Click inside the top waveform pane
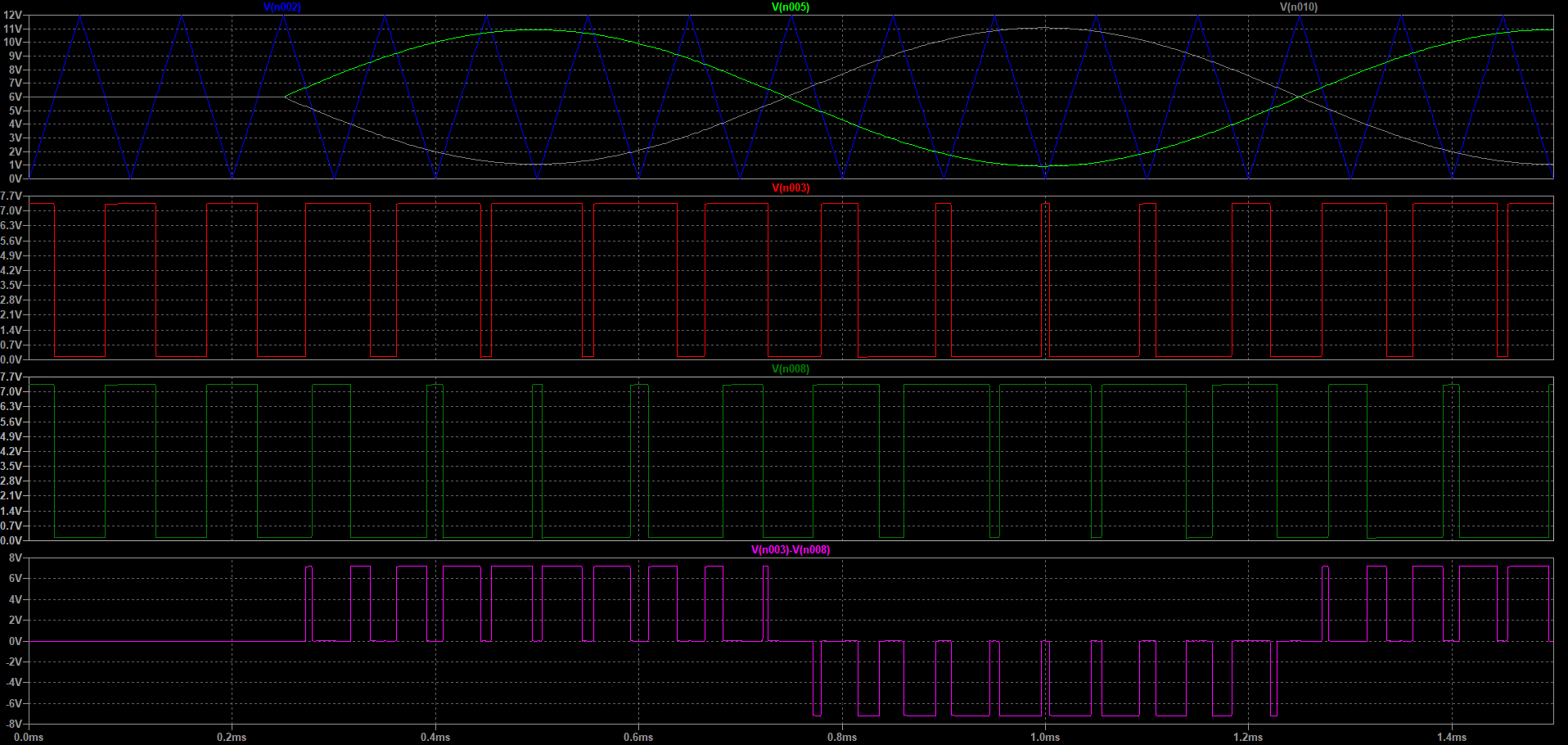The height and width of the screenshot is (745, 1568). coord(737,90)
